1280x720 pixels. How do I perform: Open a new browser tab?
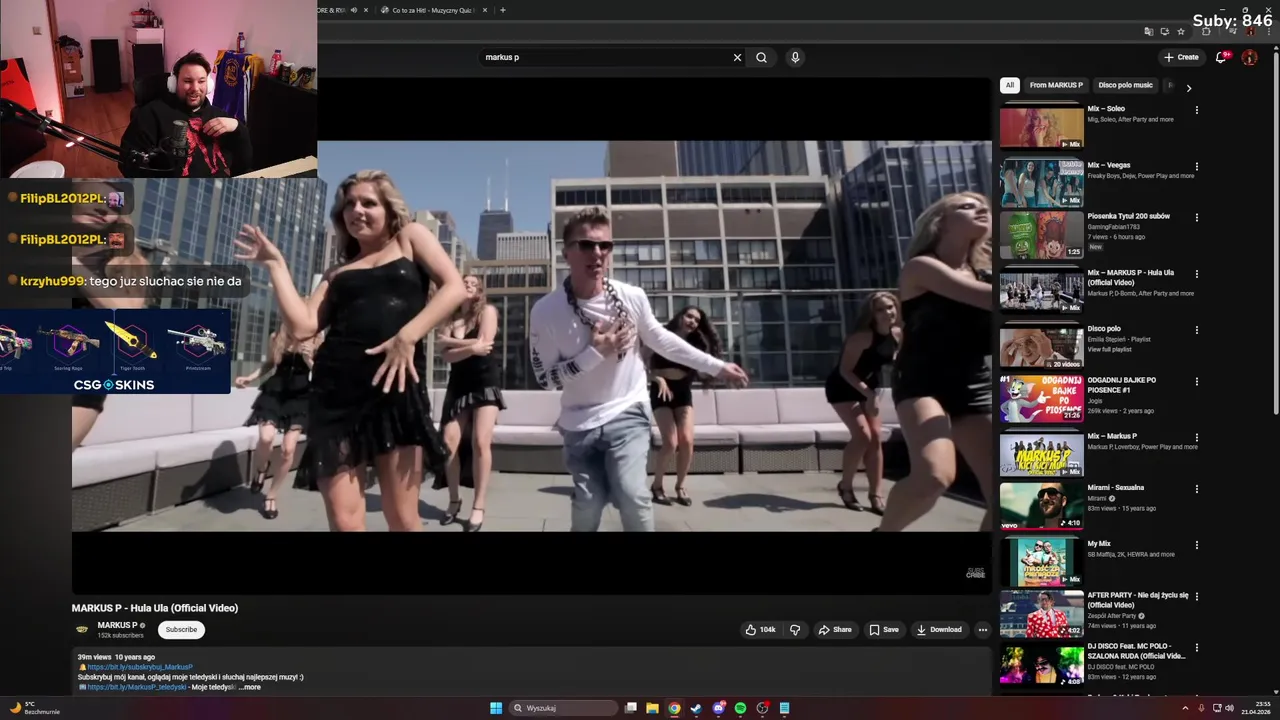point(502,10)
